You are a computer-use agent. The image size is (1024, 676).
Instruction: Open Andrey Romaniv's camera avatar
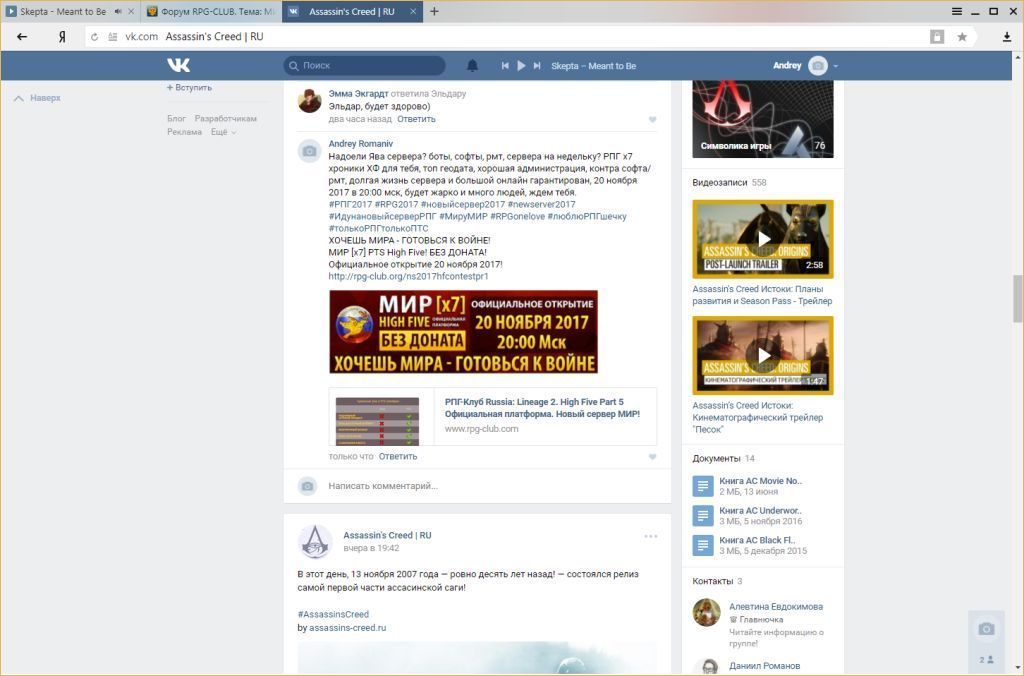pyautogui.click(x=310, y=152)
